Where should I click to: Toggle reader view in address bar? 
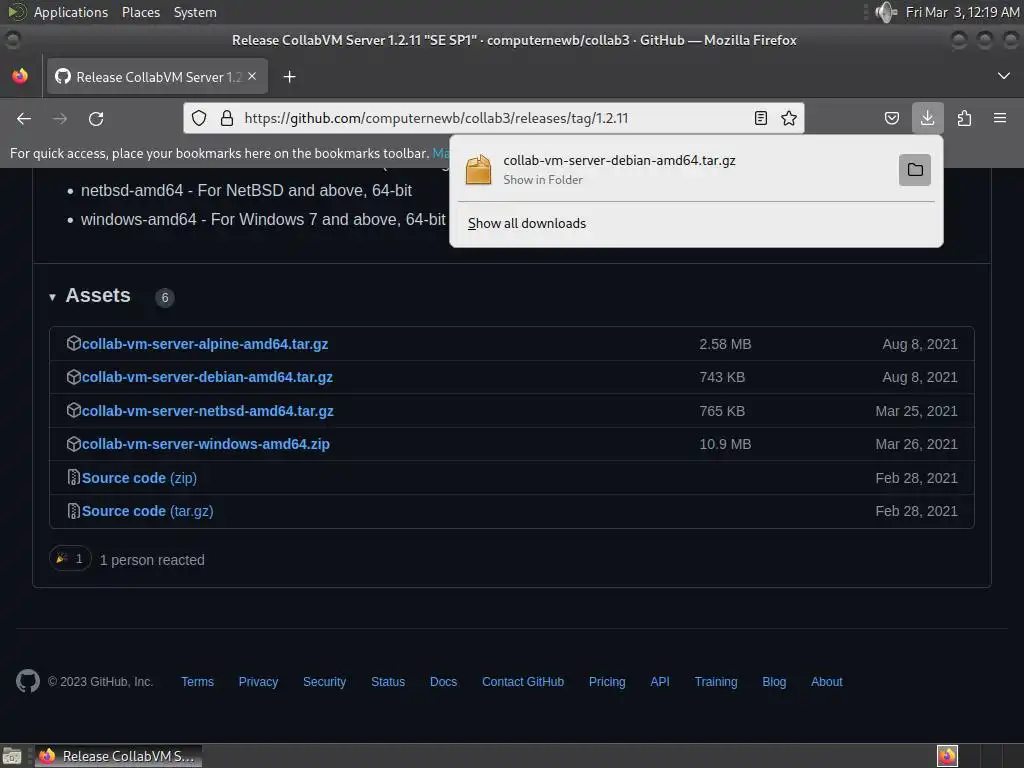tap(761, 118)
